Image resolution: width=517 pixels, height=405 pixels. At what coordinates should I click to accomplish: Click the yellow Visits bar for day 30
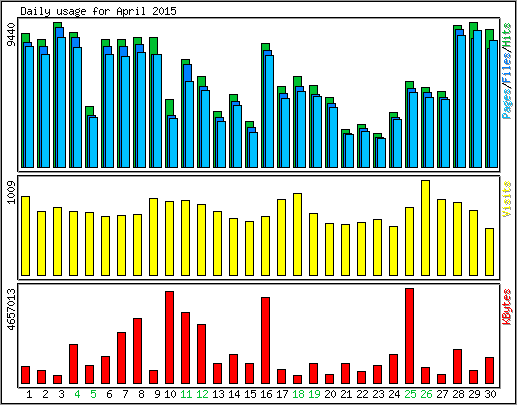[x=489, y=252]
